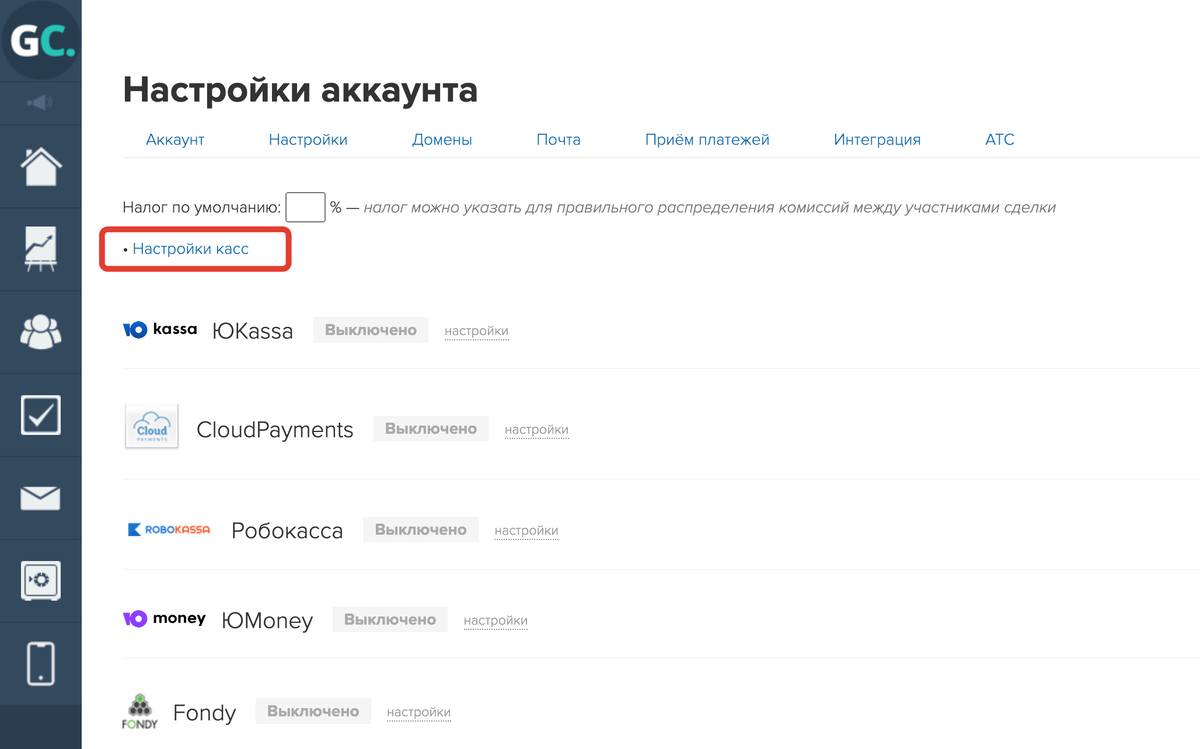Open the users group sidebar icon
The image size is (1200, 749).
[41, 332]
